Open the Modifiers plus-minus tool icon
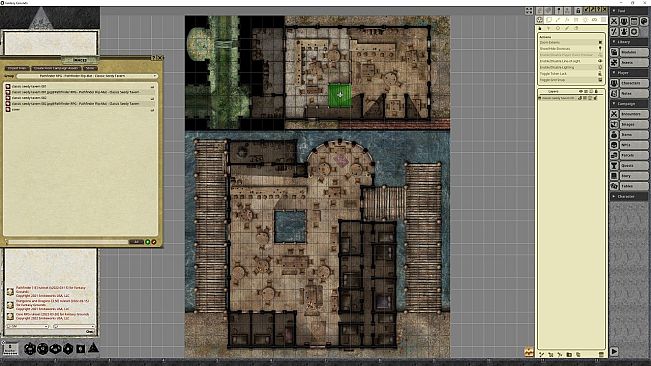This screenshot has width=651, height=366. tap(614, 32)
